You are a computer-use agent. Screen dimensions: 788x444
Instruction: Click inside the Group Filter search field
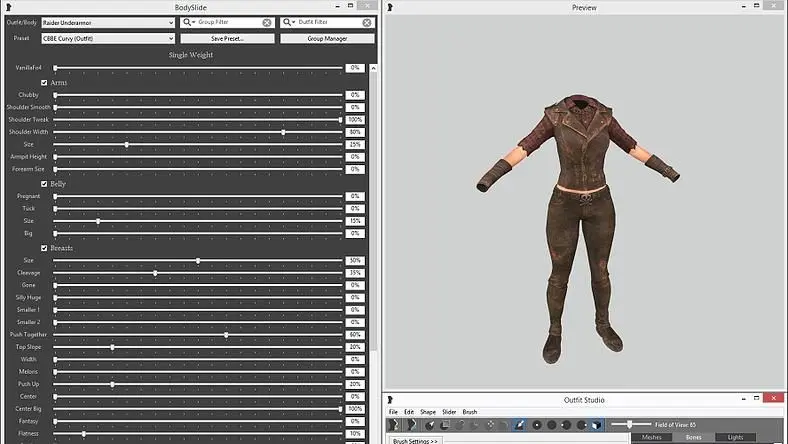tap(229, 22)
